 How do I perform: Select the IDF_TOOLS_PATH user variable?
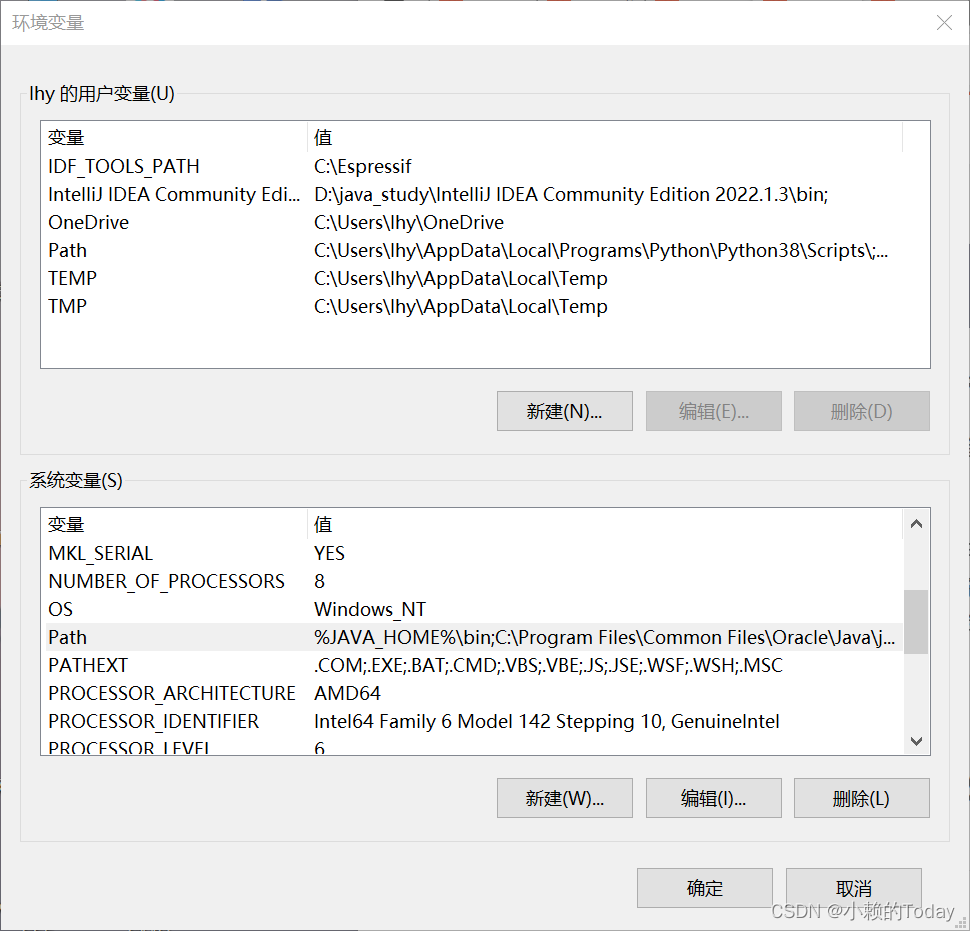click(x=123, y=166)
